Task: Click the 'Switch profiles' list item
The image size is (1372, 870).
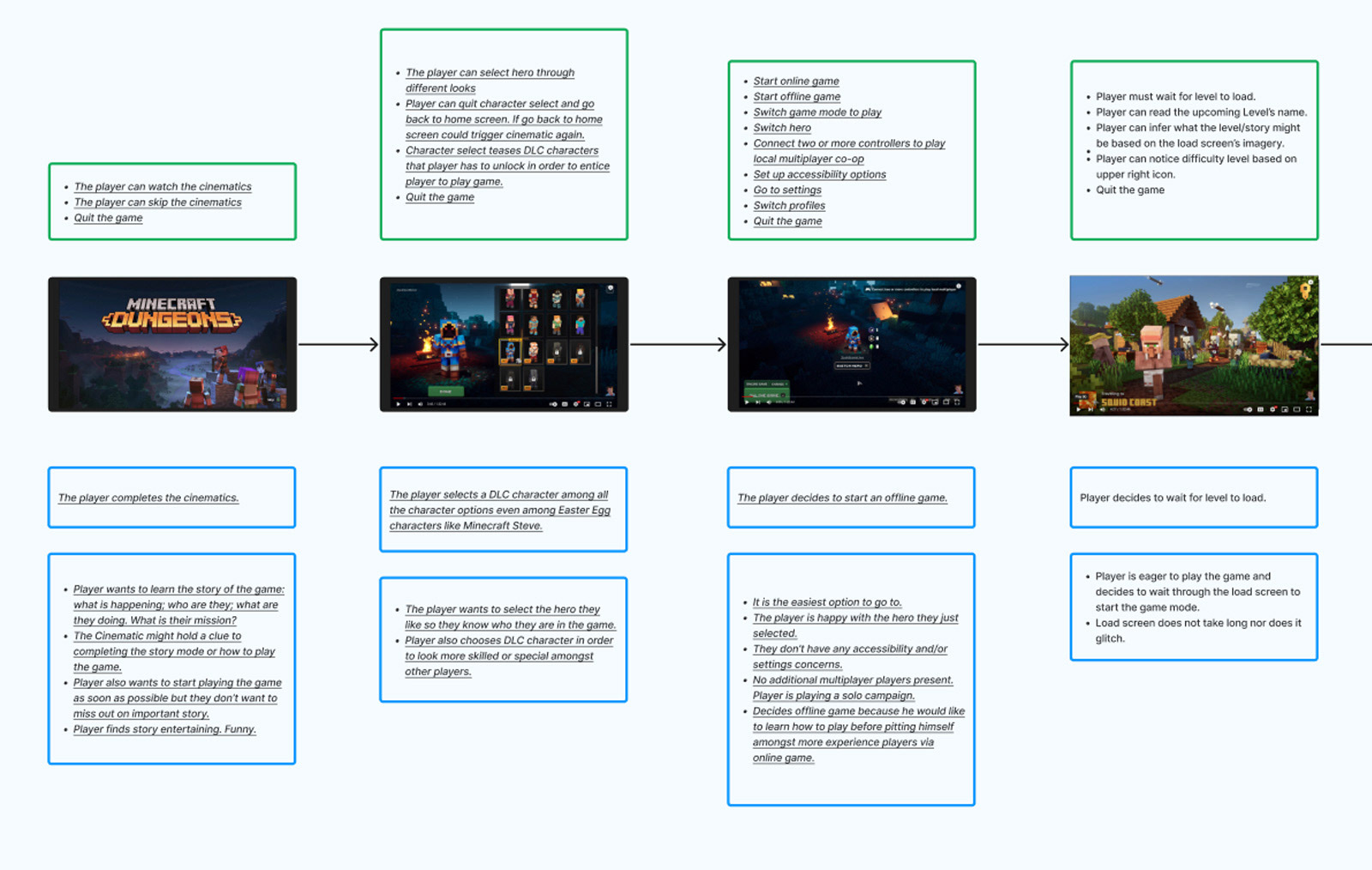Action: [x=789, y=205]
